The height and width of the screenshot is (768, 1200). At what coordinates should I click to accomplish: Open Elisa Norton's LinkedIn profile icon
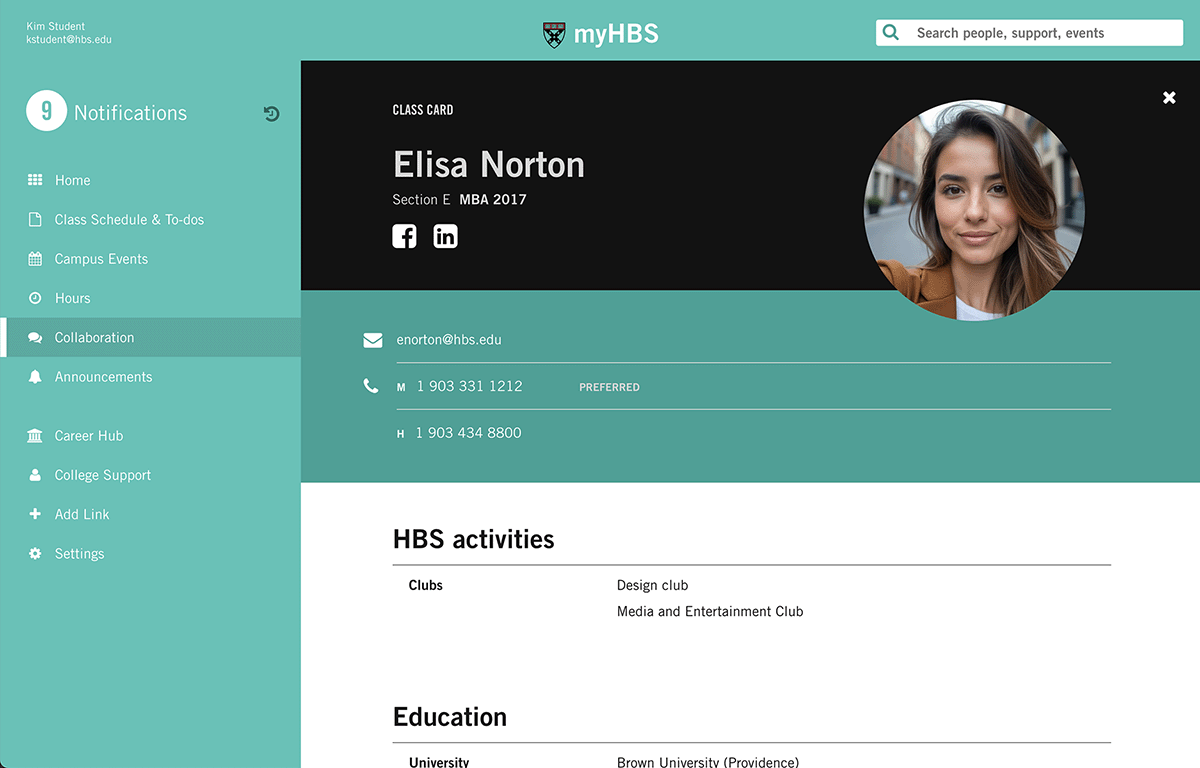[x=445, y=236]
